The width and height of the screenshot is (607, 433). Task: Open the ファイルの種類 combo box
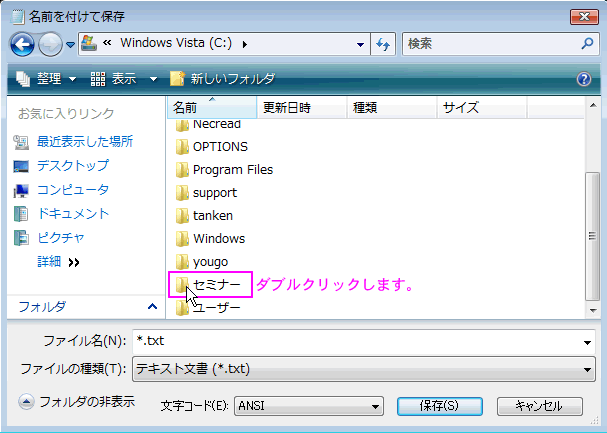pyautogui.click(x=364, y=369)
